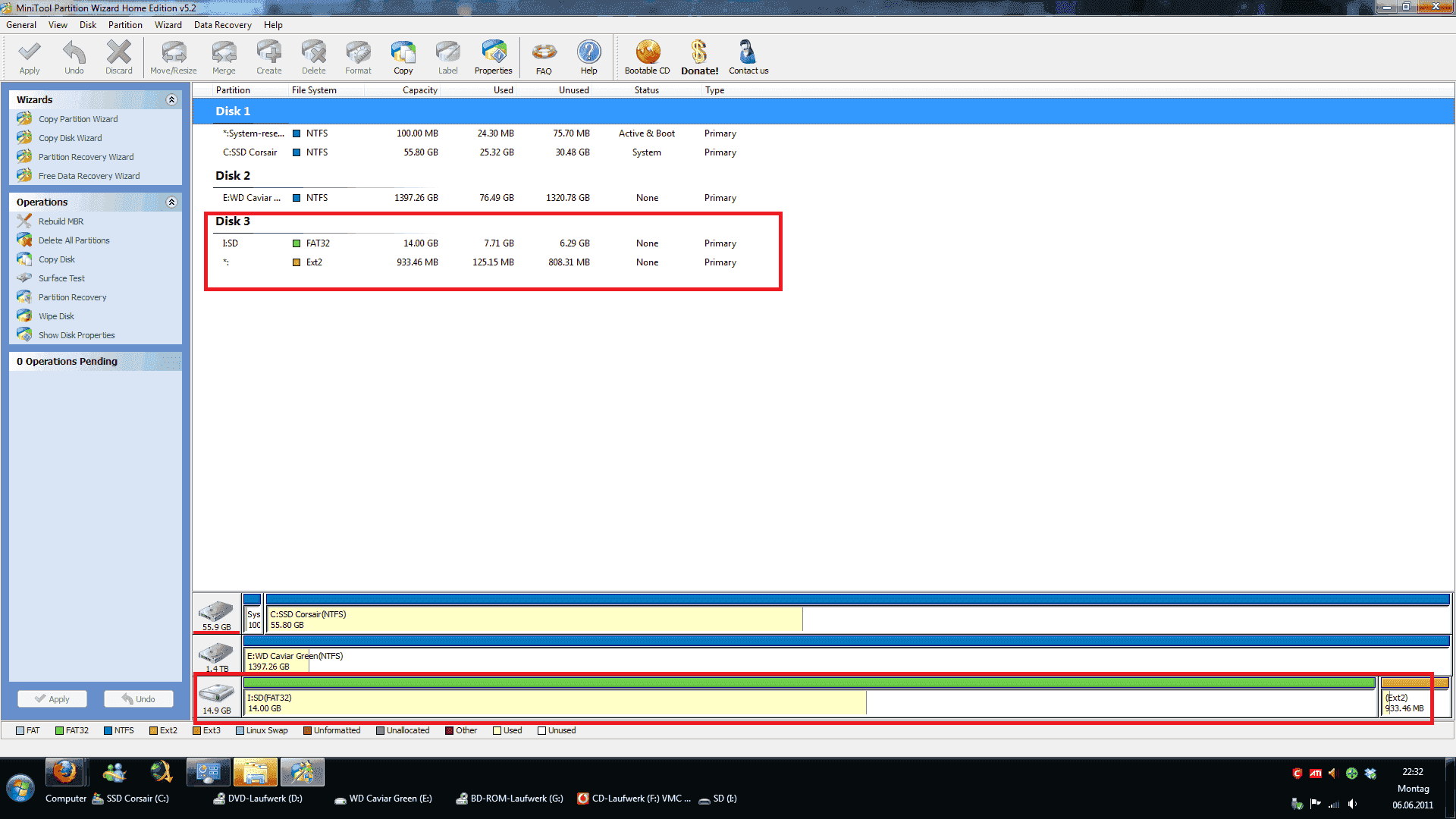Image resolution: width=1456 pixels, height=819 pixels.
Task: Open the Wizard menu
Action: 168,25
